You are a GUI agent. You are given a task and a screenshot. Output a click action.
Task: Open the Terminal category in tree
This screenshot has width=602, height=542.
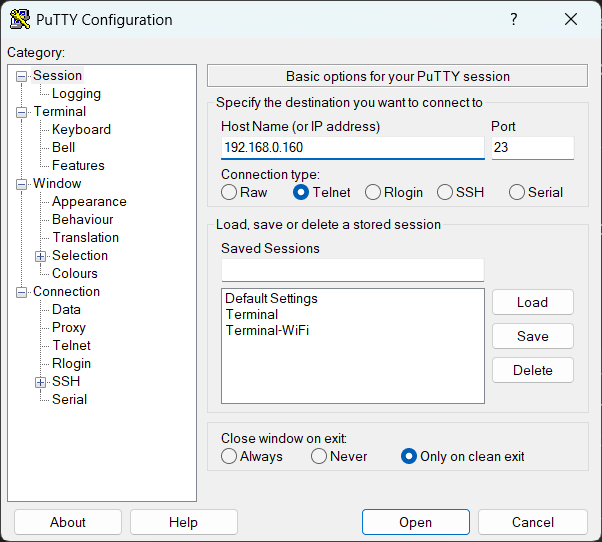click(x=60, y=112)
